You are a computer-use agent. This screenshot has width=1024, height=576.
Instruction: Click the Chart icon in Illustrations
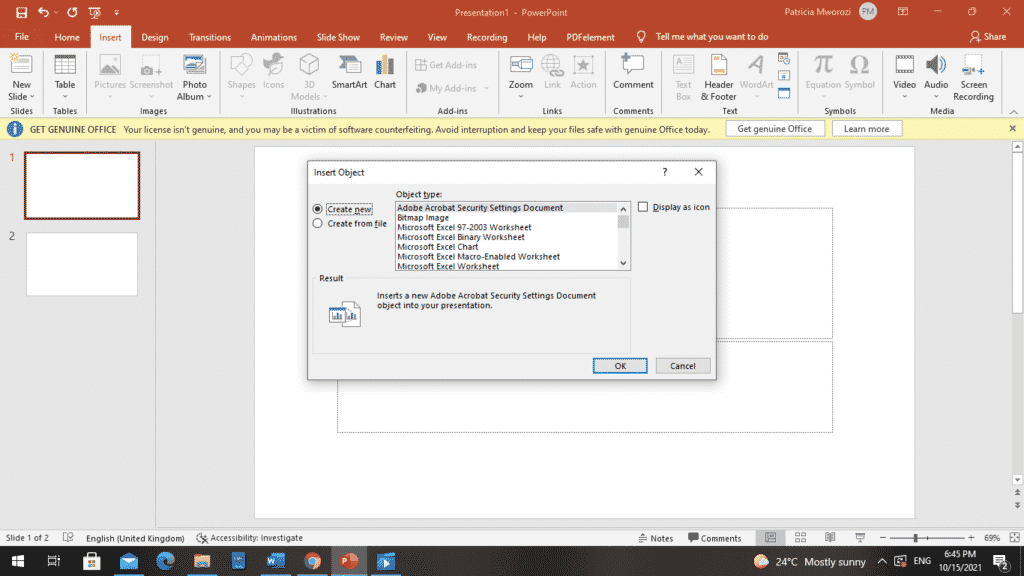pos(385,73)
